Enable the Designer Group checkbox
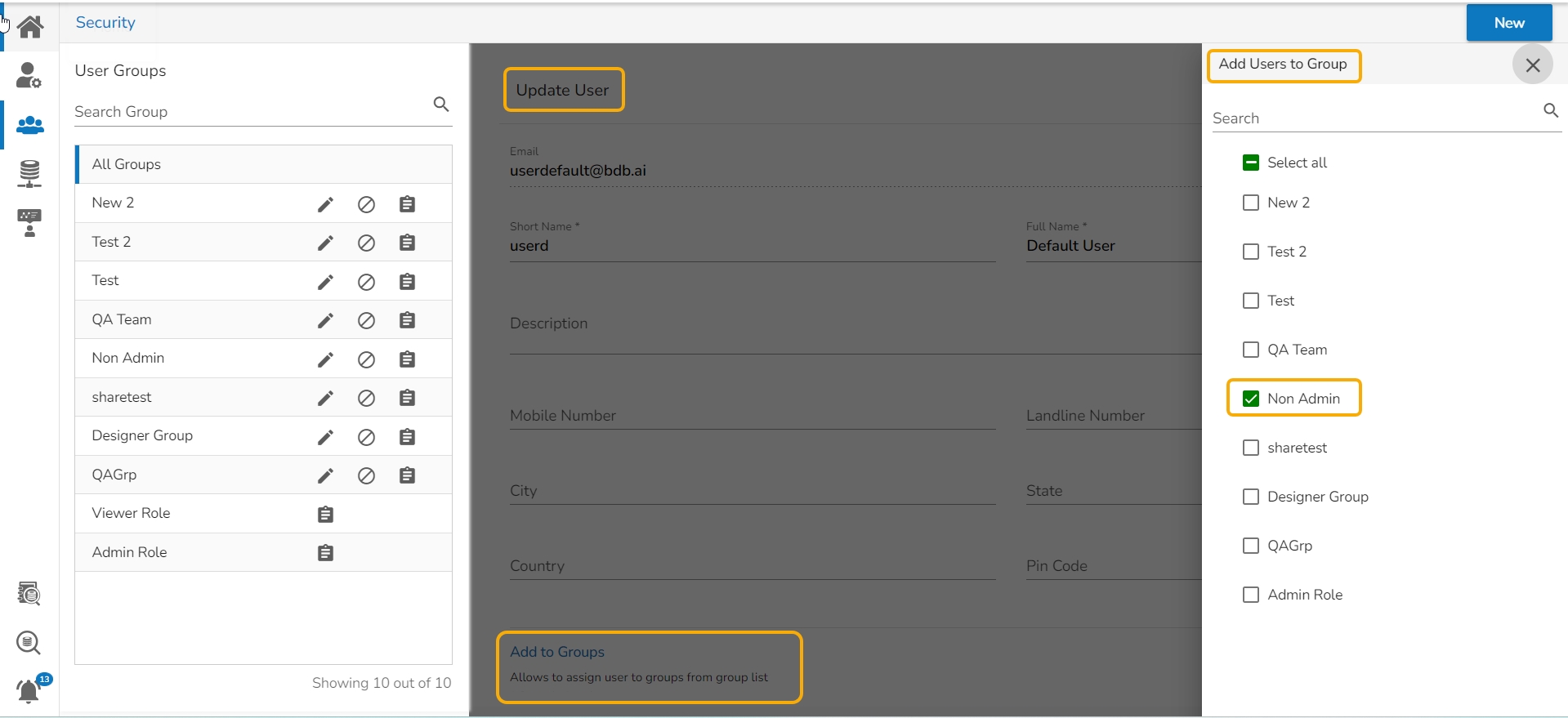Screen dimensions: 1568x718 (1250, 497)
